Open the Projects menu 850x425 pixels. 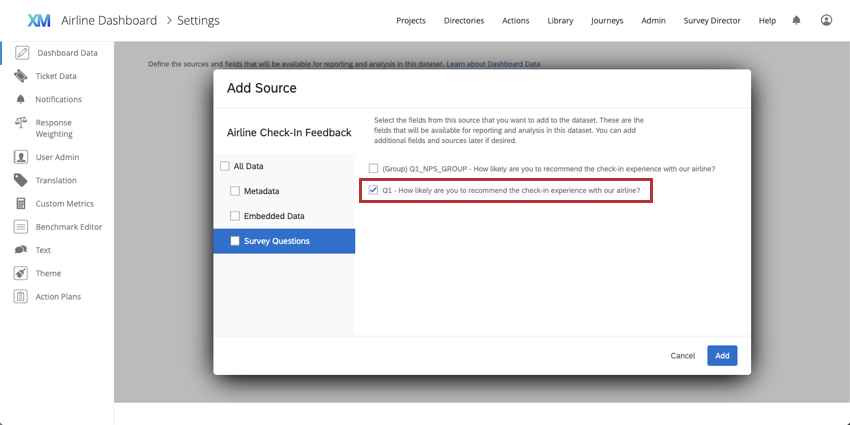[411, 21]
